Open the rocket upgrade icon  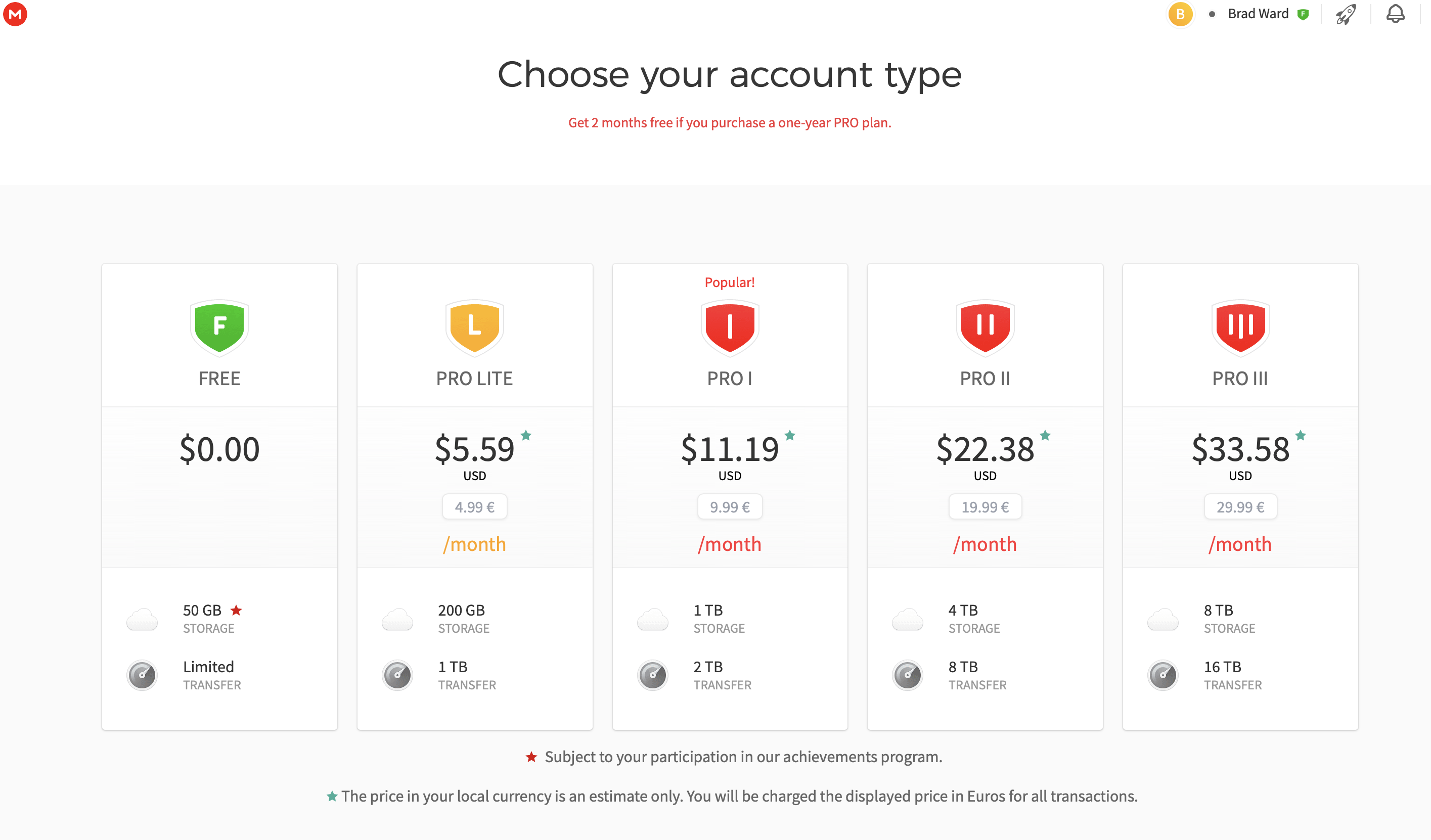coord(1345,14)
